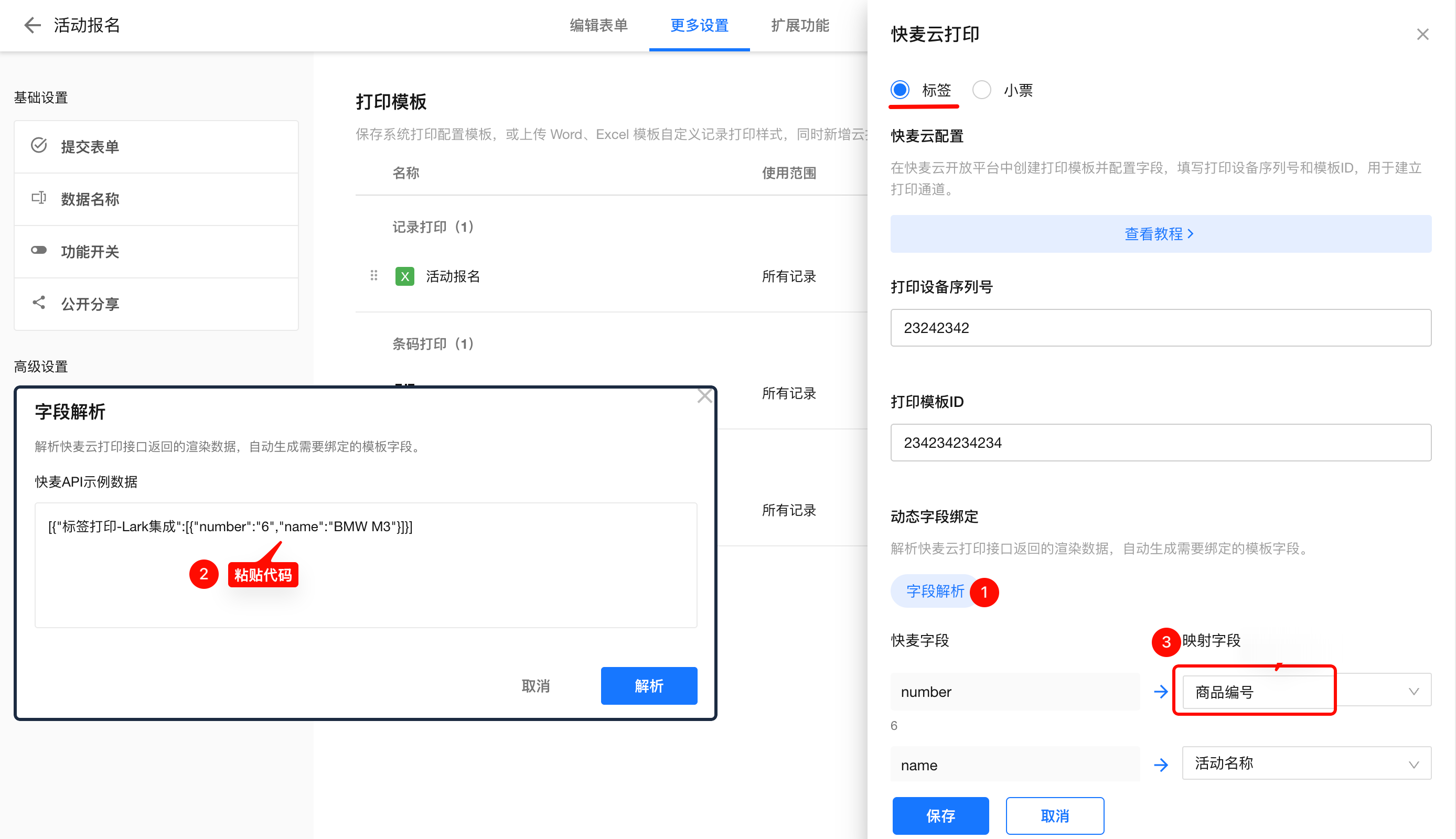Click the 公开分享 share icon

(x=39, y=303)
